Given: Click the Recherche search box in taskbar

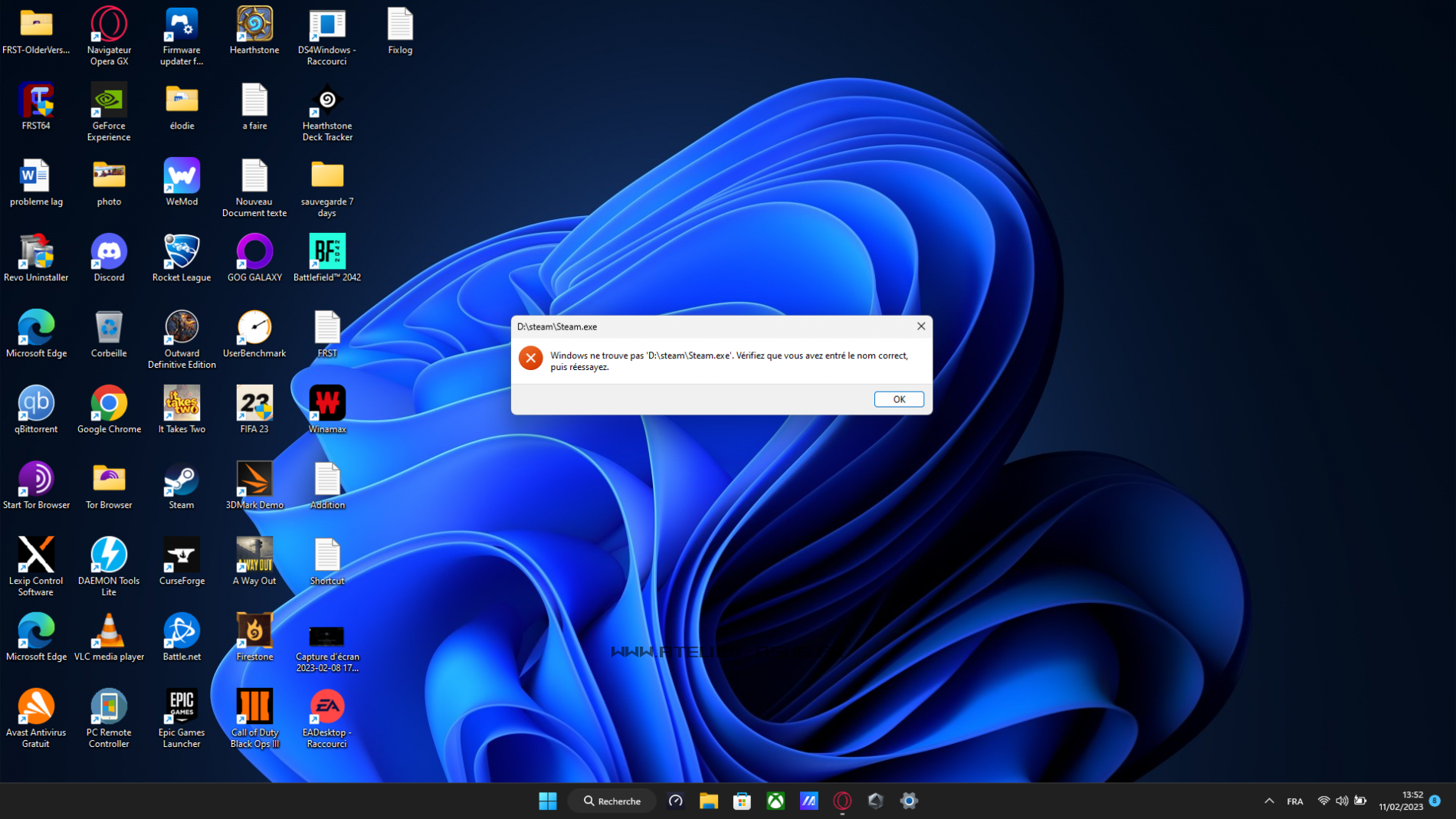Looking at the screenshot, I should click(612, 801).
